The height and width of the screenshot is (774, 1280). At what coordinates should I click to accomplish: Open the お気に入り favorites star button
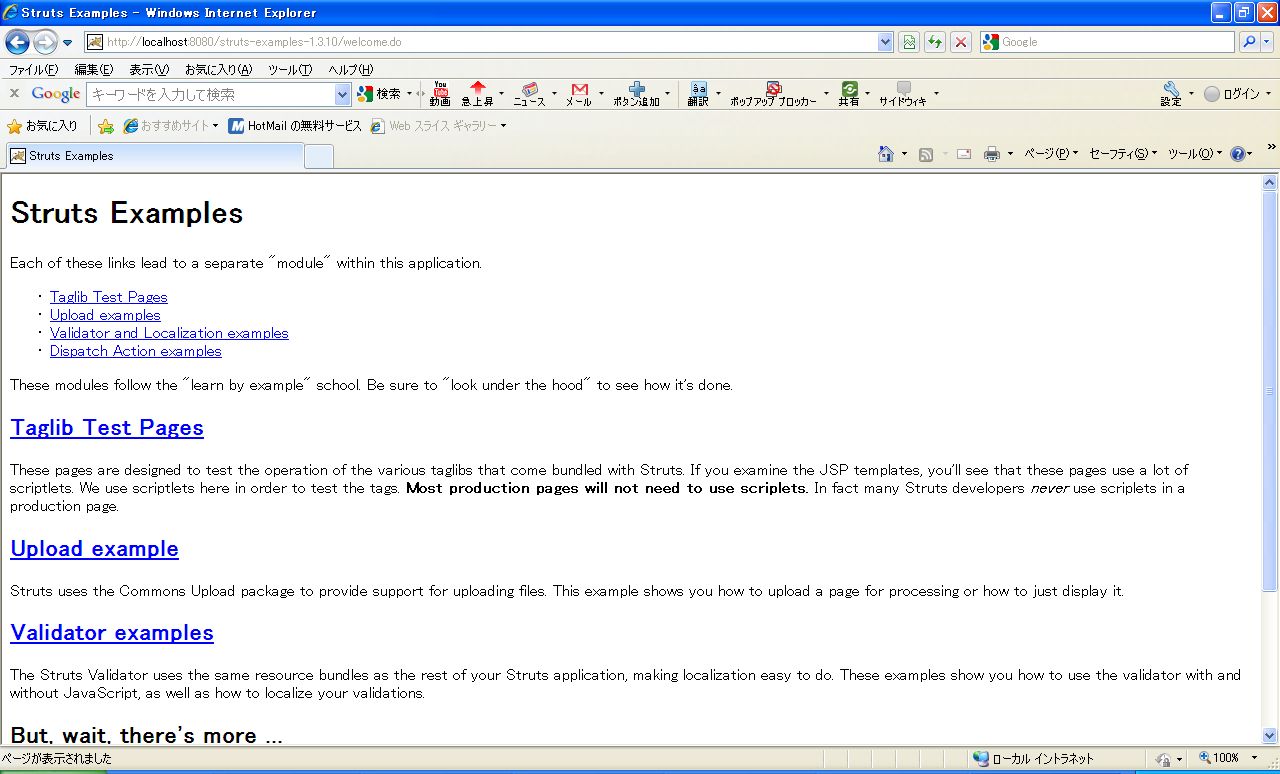pos(43,126)
